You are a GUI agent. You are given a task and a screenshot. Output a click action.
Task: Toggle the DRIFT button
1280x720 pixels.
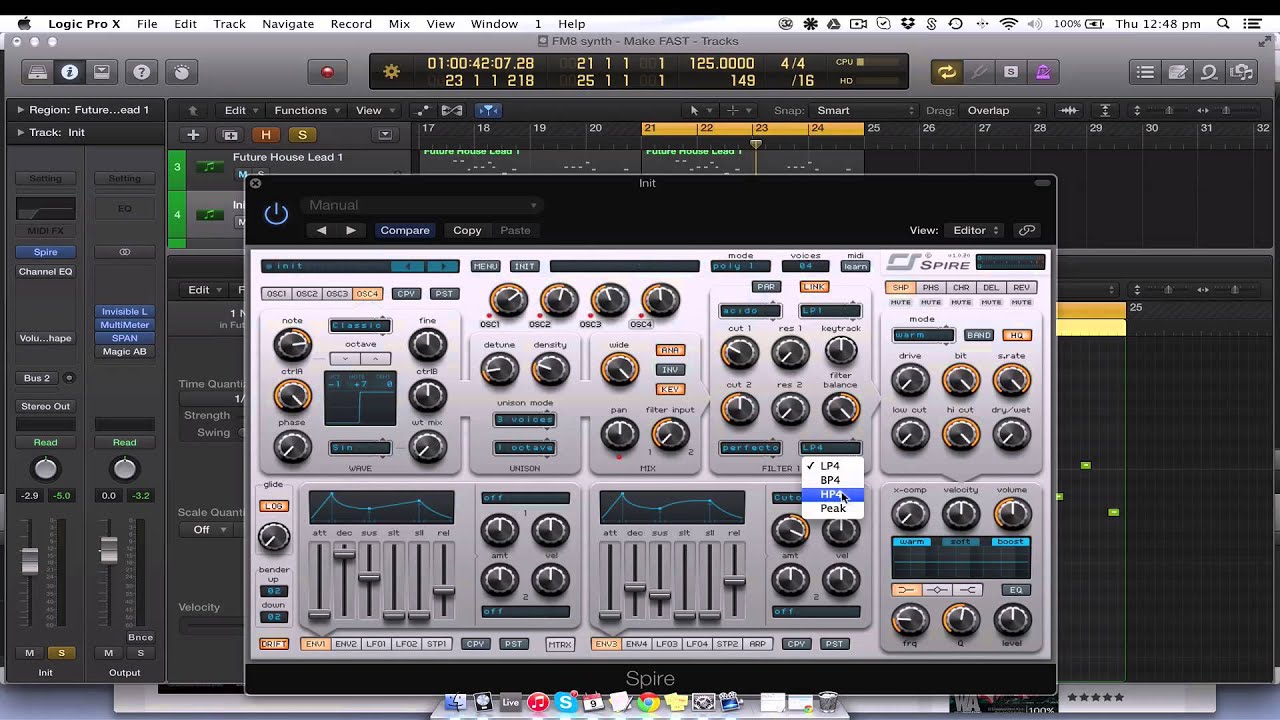click(274, 644)
